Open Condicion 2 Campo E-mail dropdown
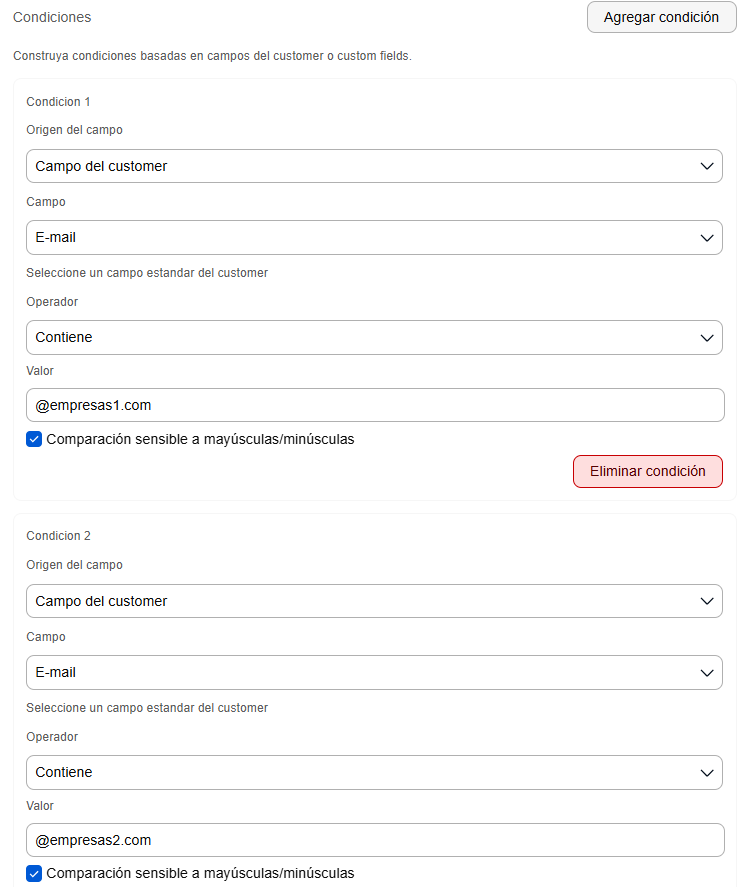Image resolution: width=741 pixels, height=887 pixels. coord(374,672)
